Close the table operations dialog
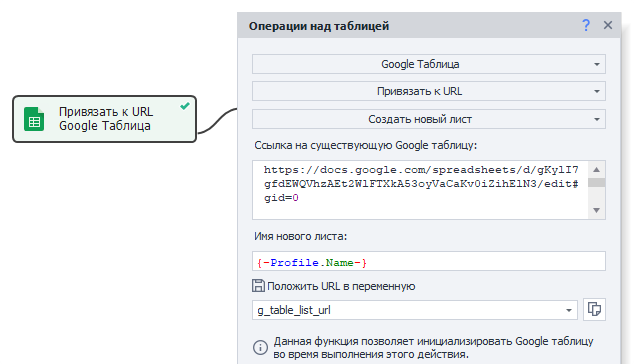This screenshot has width=634, height=364. 608,25
